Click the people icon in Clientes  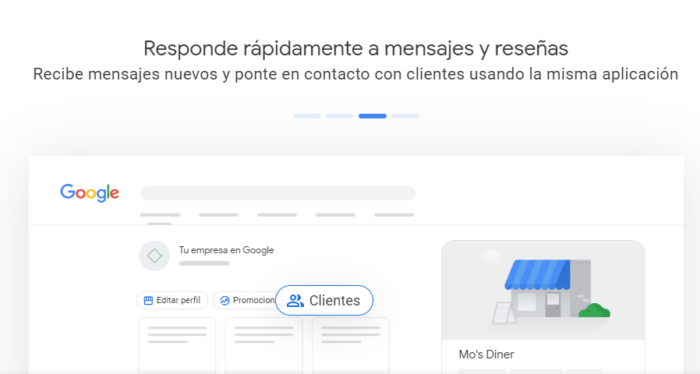[x=295, y=300]
